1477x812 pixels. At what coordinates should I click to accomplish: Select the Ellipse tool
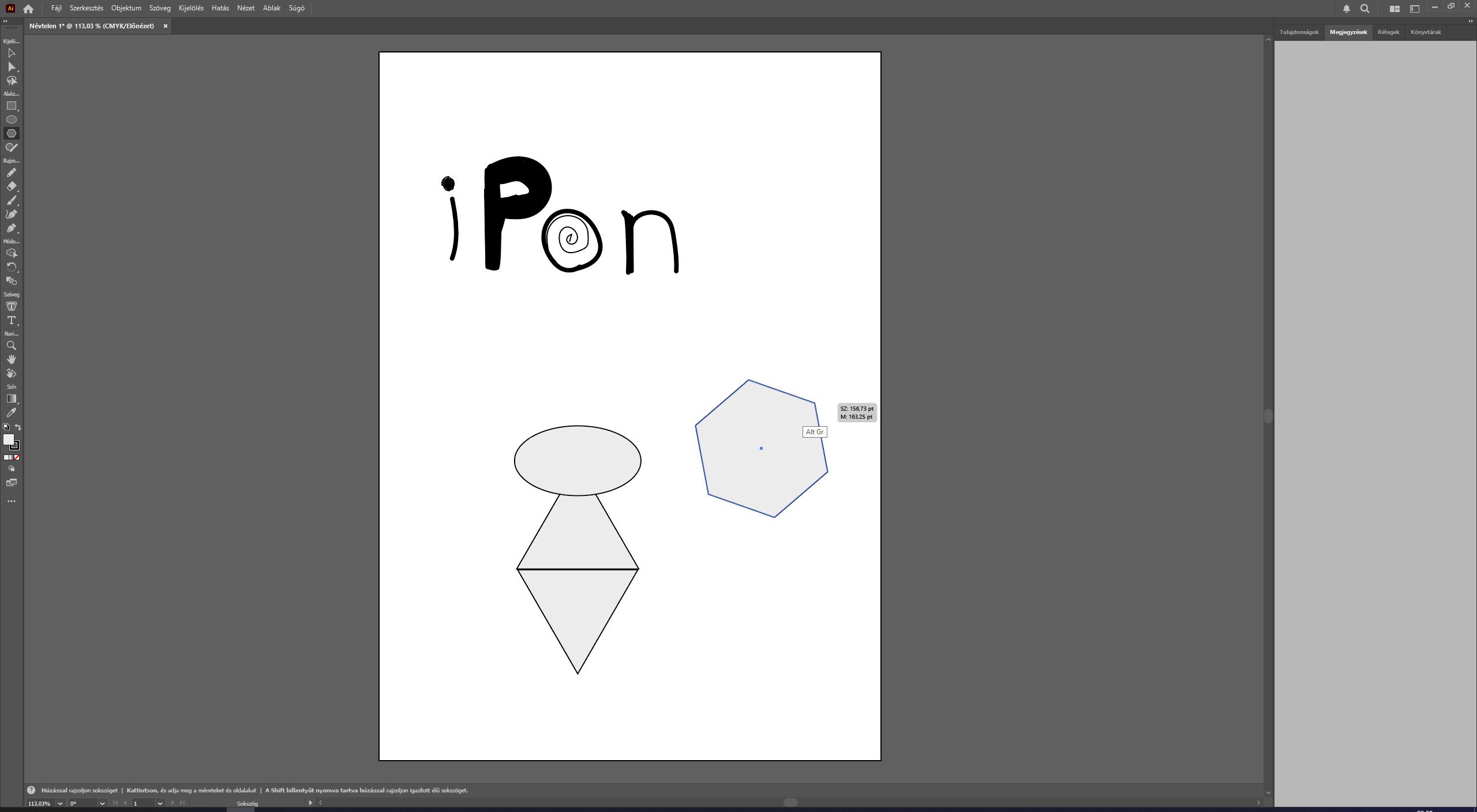point(11,119)
